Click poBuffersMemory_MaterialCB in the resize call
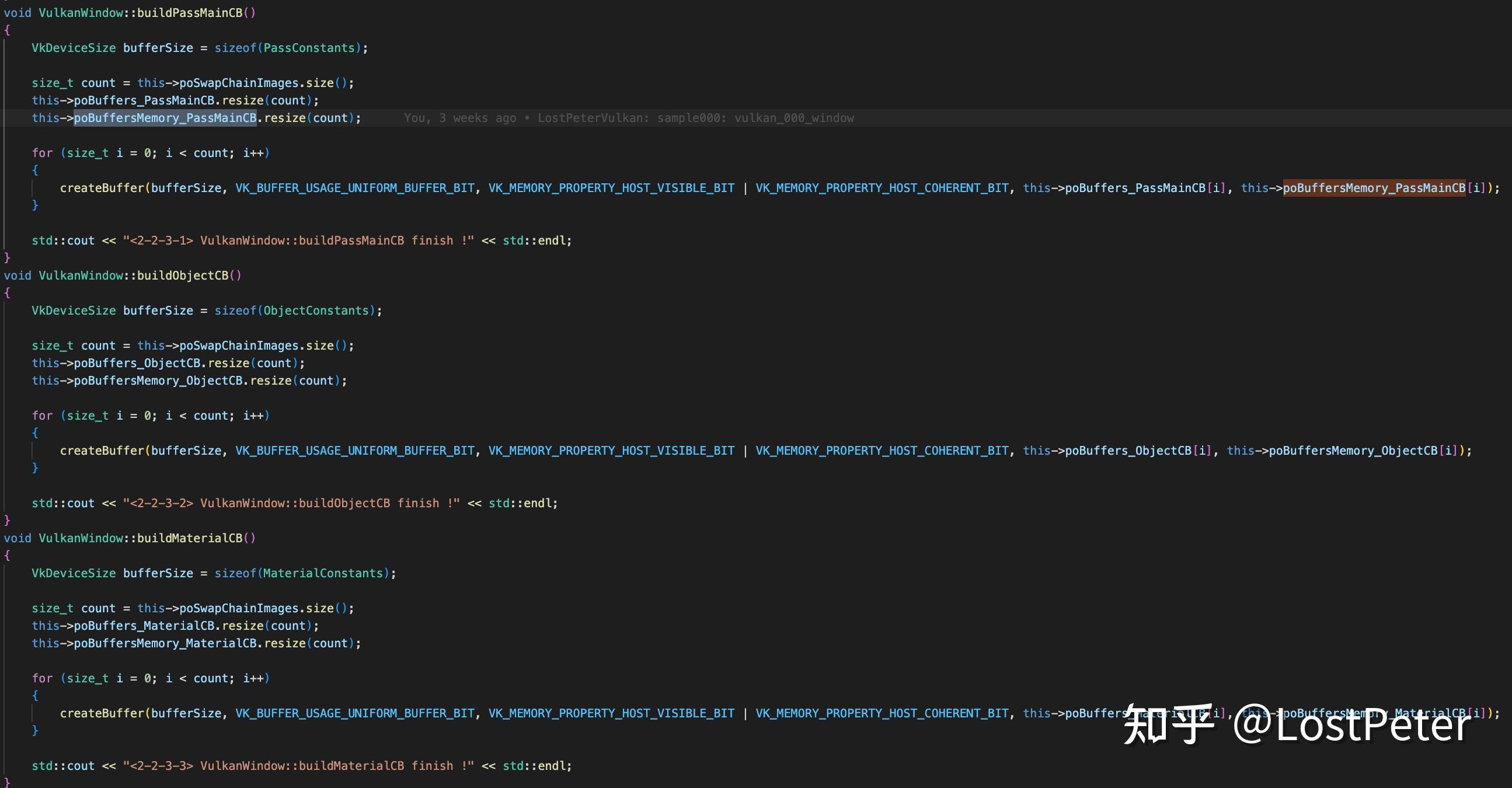Screen dimensions: 1512x788 point(165,644)
